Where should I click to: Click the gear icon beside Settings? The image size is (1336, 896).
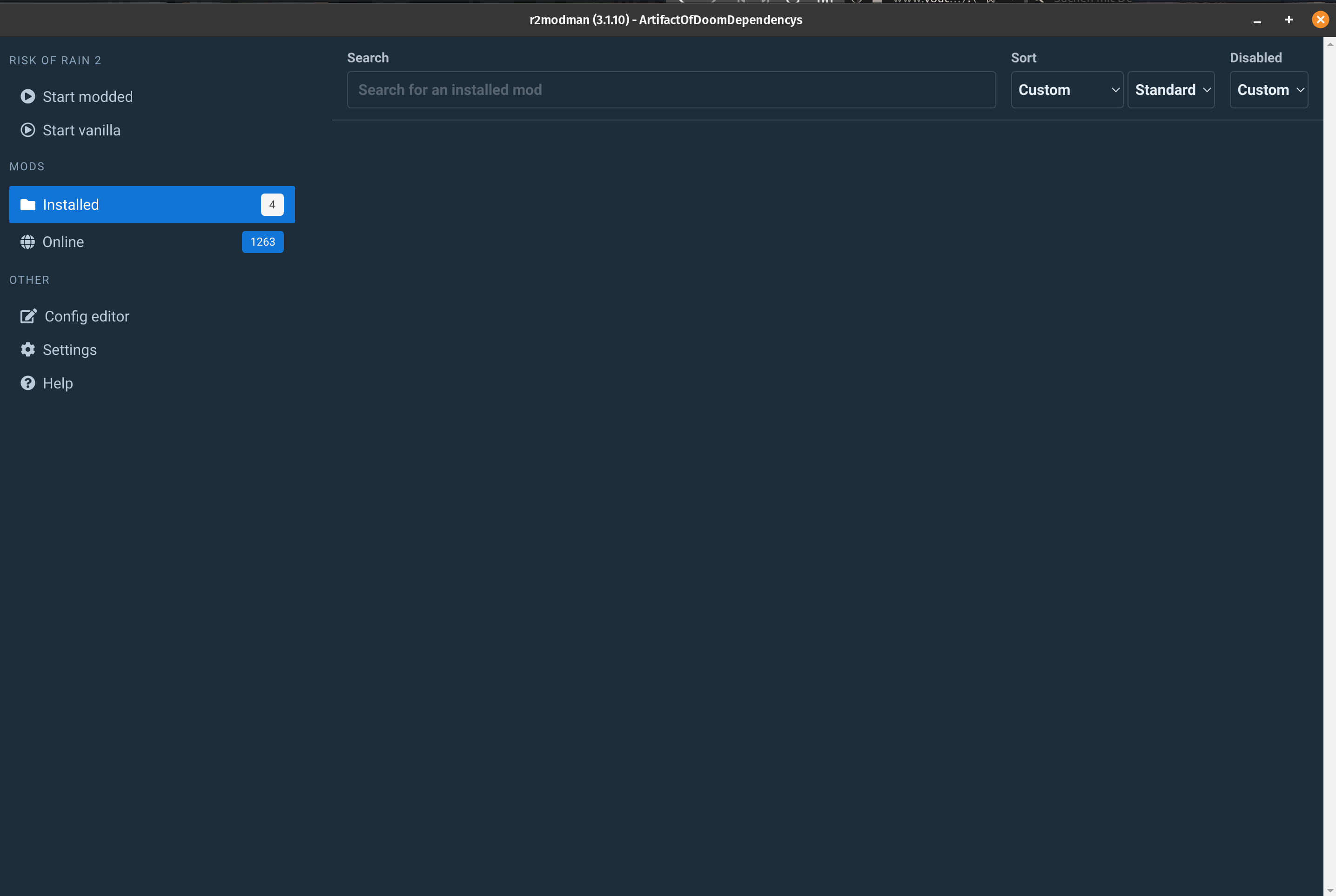point(27,349)
